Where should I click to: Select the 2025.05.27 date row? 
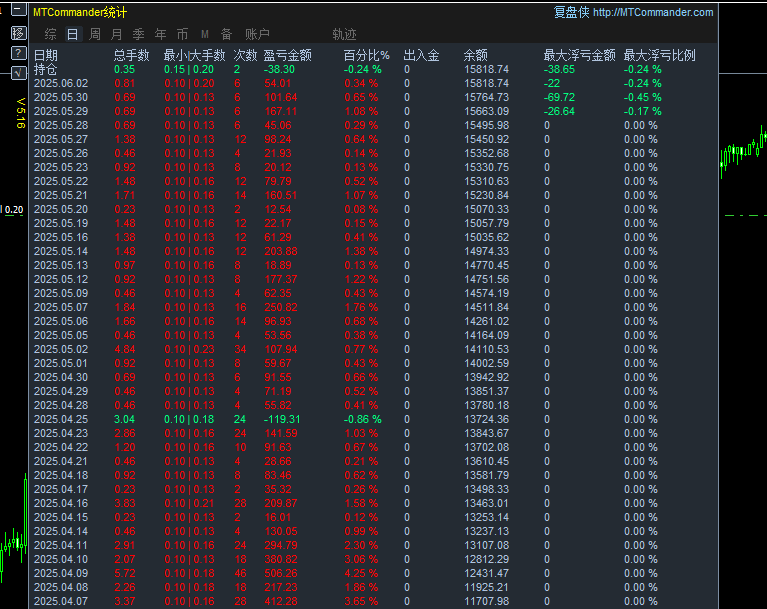coord(61,139)
